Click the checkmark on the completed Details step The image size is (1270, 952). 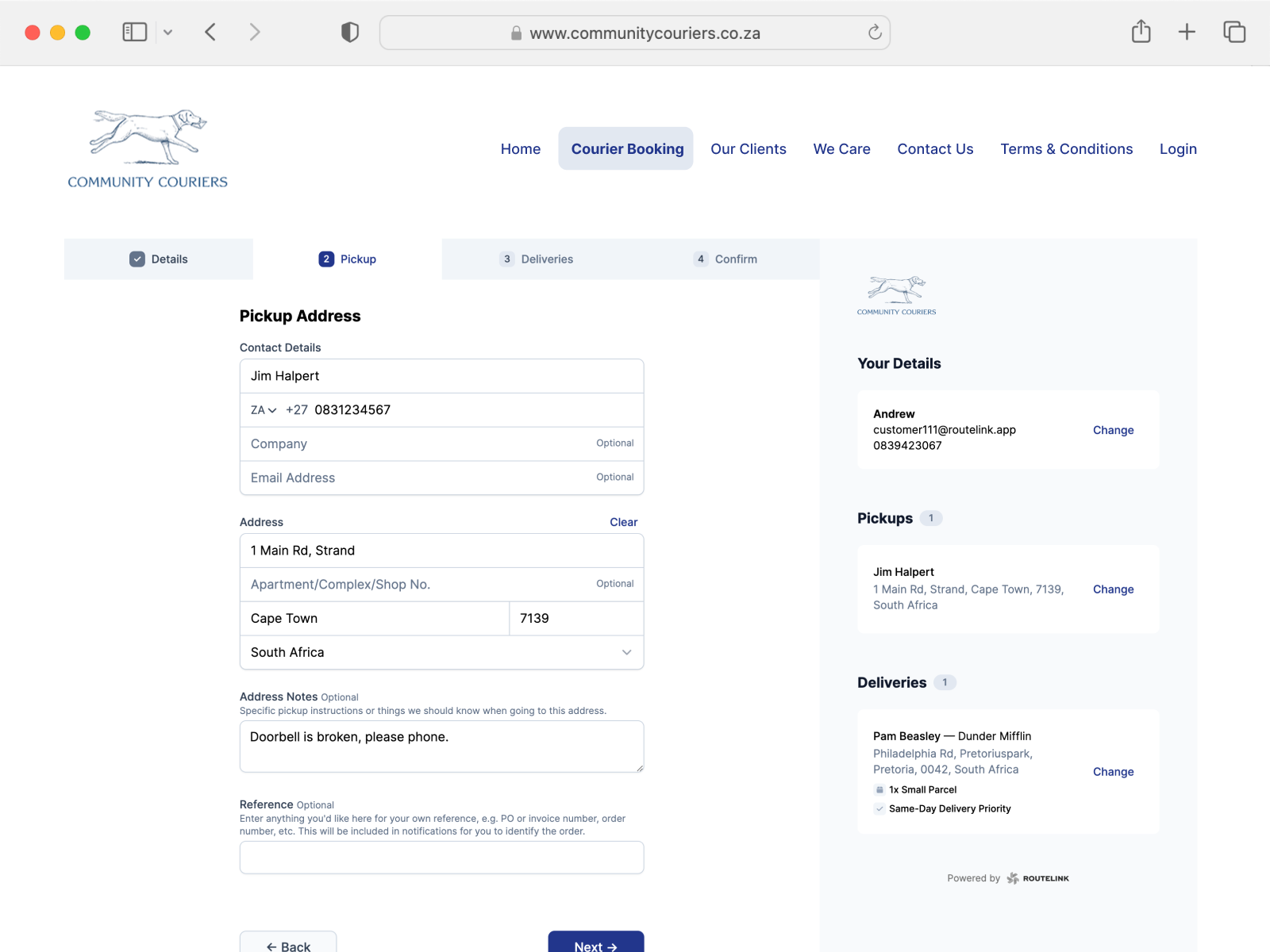pos(137,259)
